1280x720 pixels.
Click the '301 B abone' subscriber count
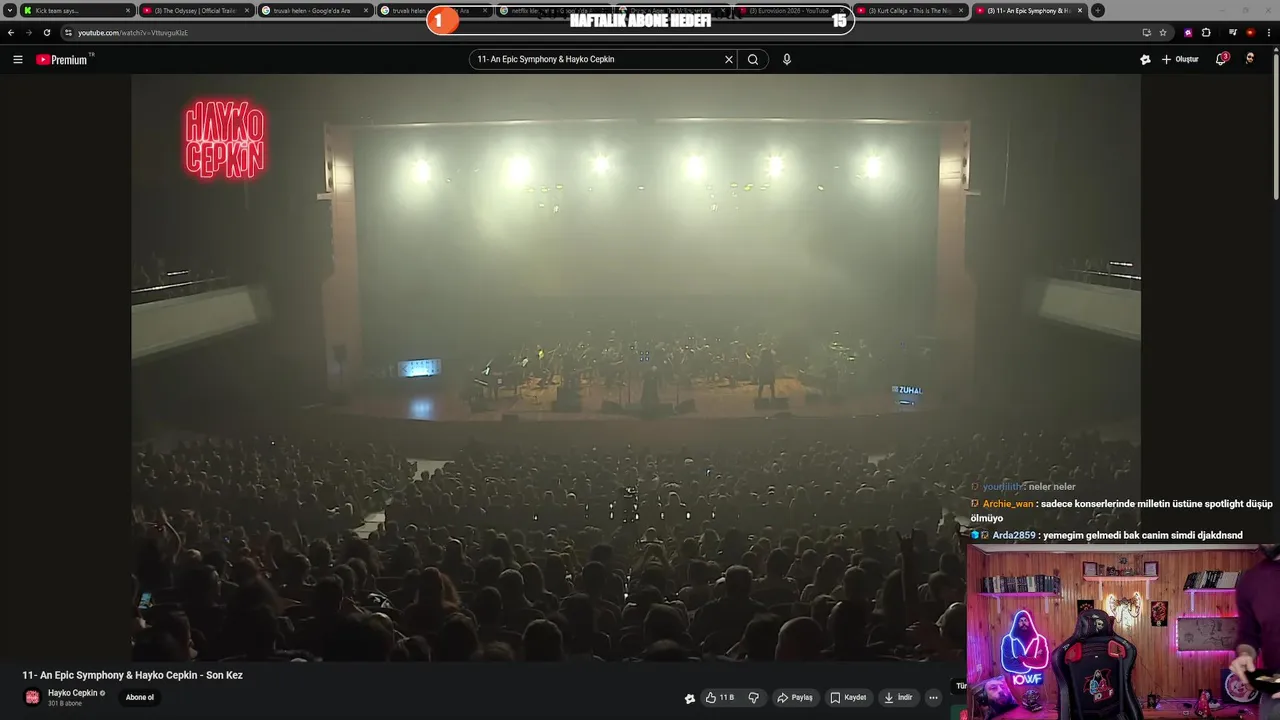pyautogui.click(x=65, y=704)
